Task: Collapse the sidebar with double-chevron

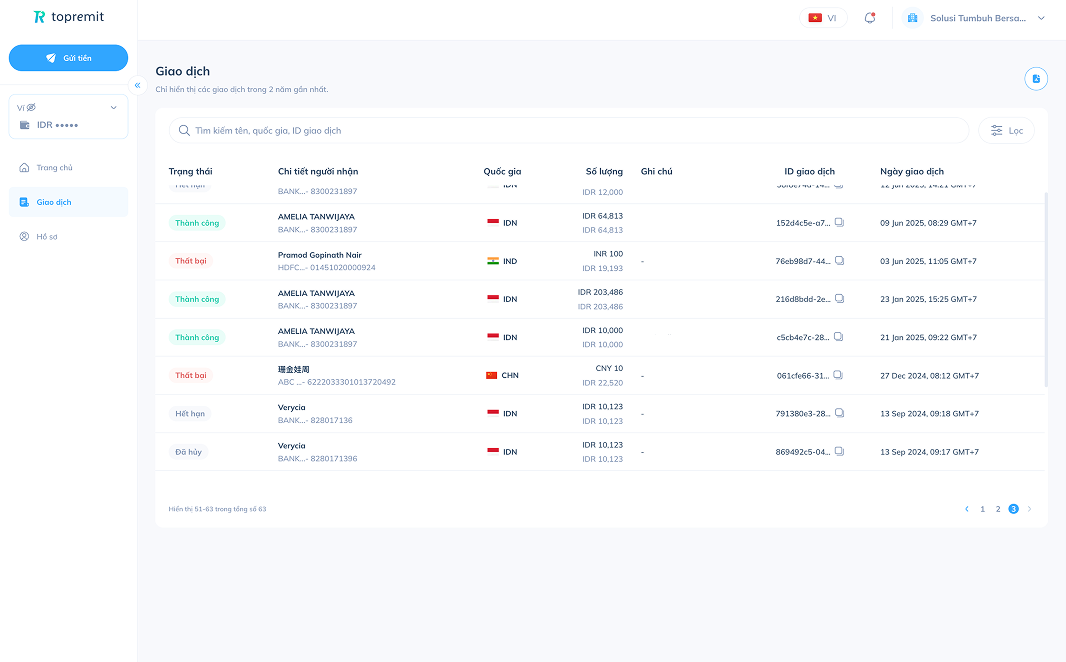Action: [137, 85]
